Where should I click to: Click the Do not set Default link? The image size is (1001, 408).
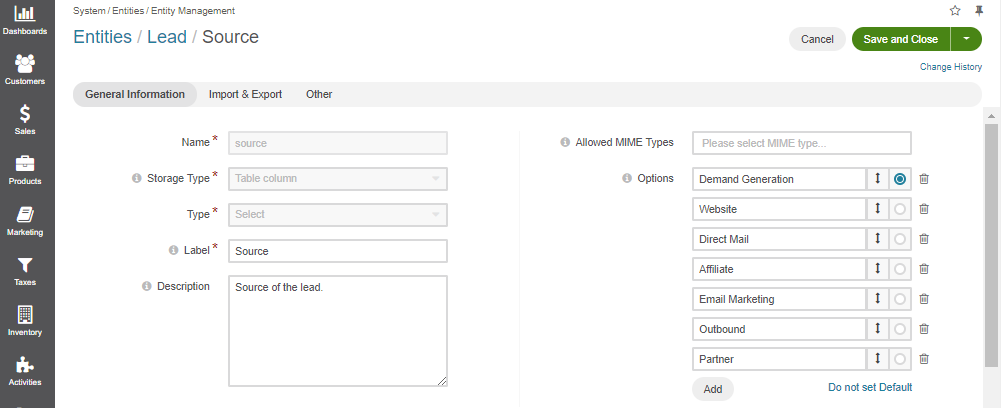[x=870, y=387]
